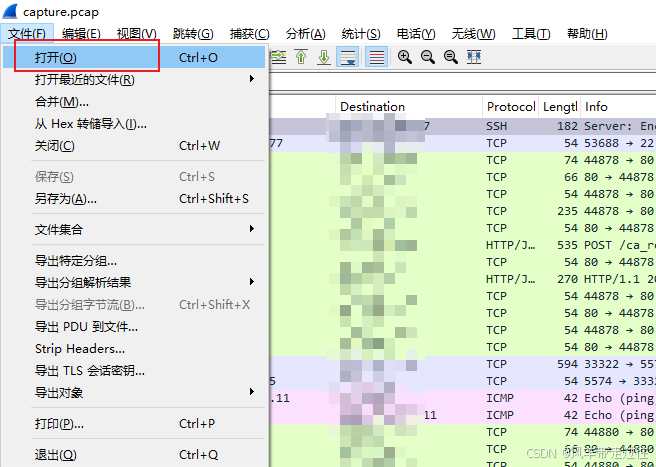656x467 pixels.
Task: Reset packet text to normal size
Action: coord(451,57)
